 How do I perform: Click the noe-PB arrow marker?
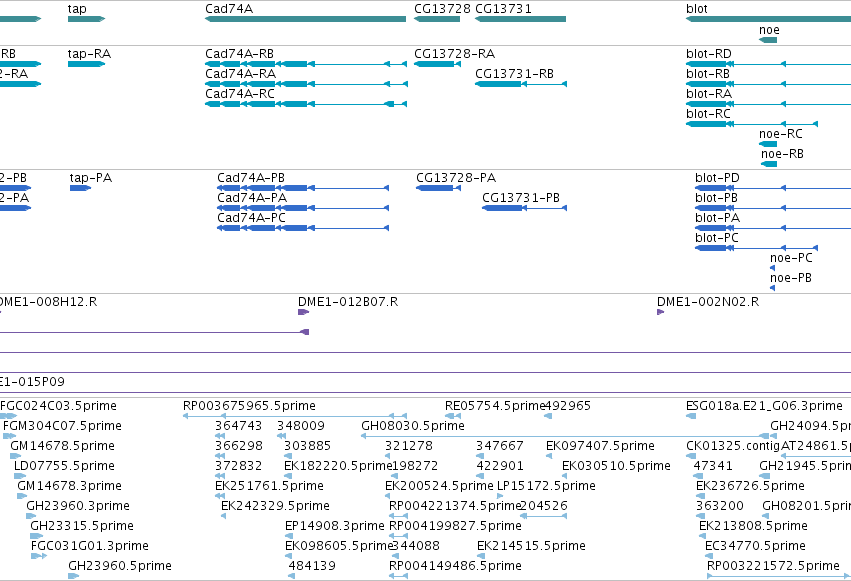(x=772, y=288)
